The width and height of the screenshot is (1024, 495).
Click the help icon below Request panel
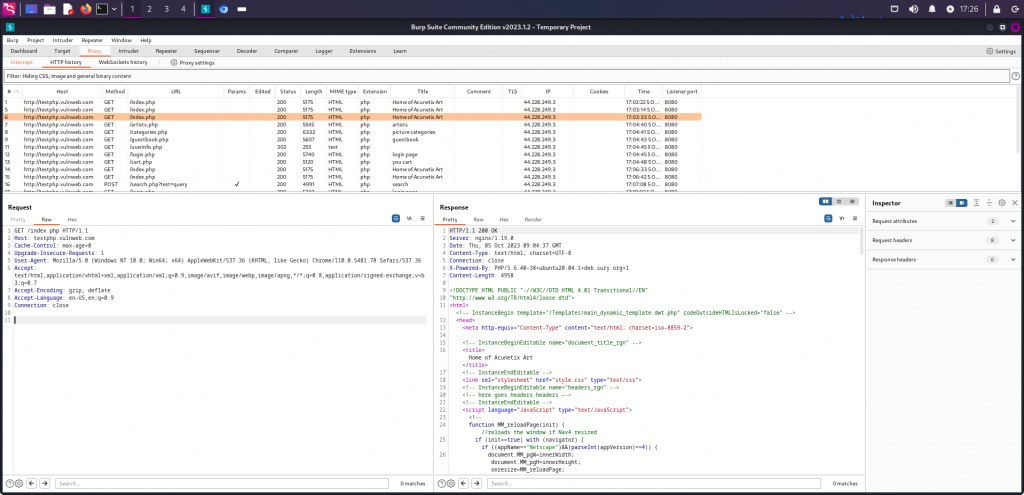[x=9, y=483]
